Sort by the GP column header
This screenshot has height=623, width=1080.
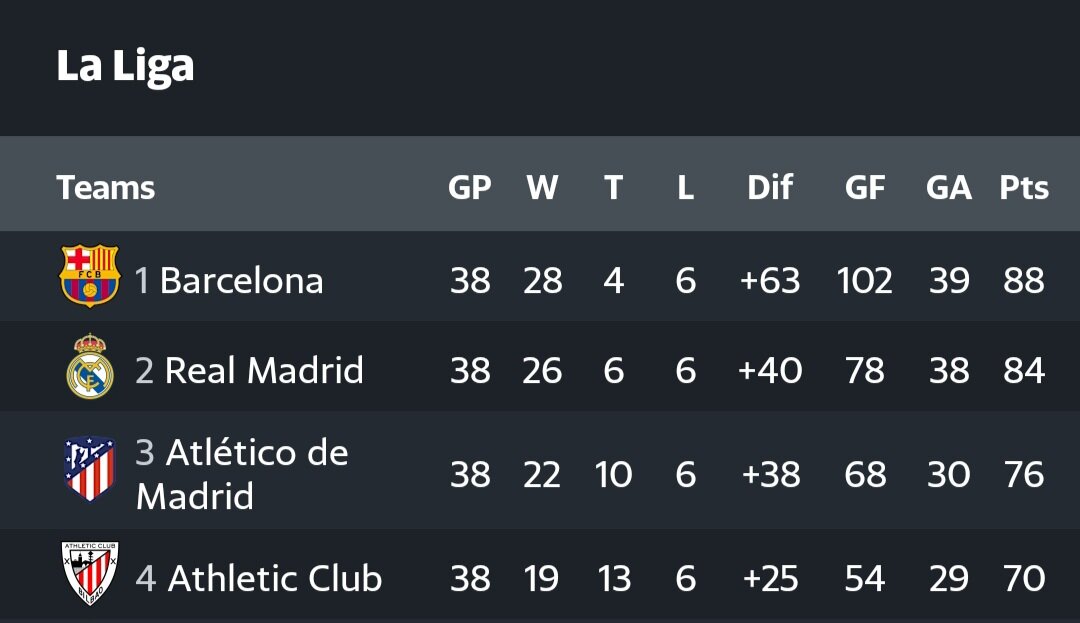[470, 187]
